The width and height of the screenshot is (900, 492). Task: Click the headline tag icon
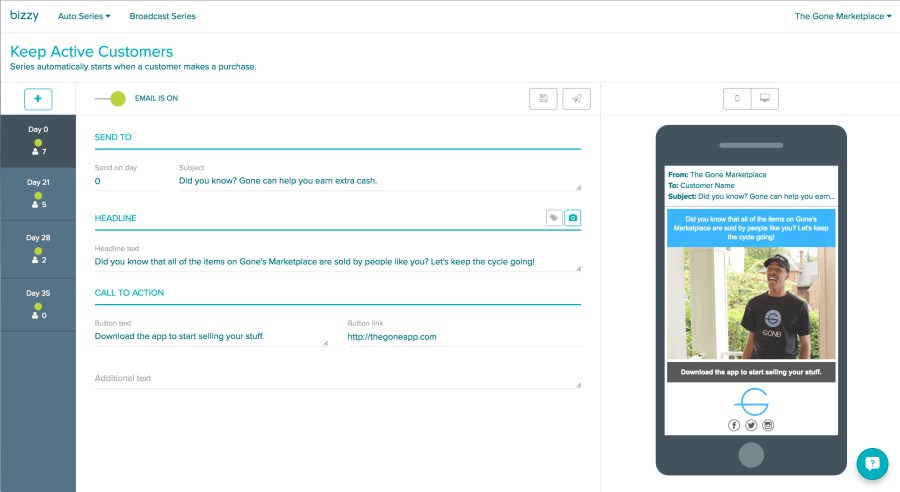pos(554,218)
